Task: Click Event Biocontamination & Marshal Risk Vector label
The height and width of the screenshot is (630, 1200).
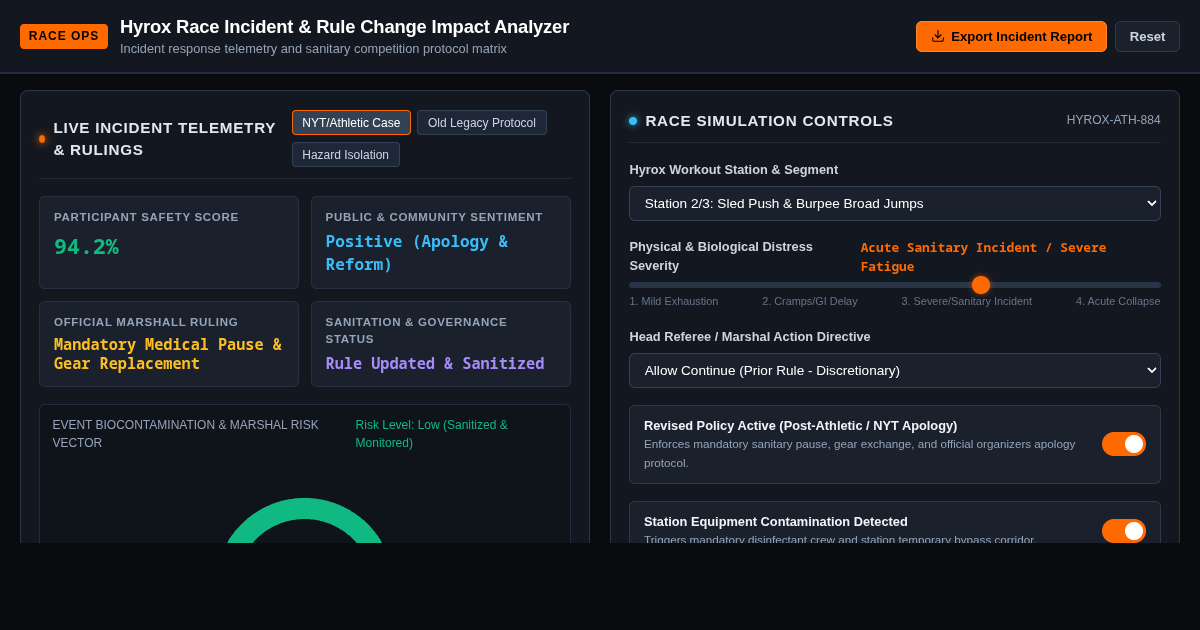Action: pyautogui.click(x=186, y=434)
